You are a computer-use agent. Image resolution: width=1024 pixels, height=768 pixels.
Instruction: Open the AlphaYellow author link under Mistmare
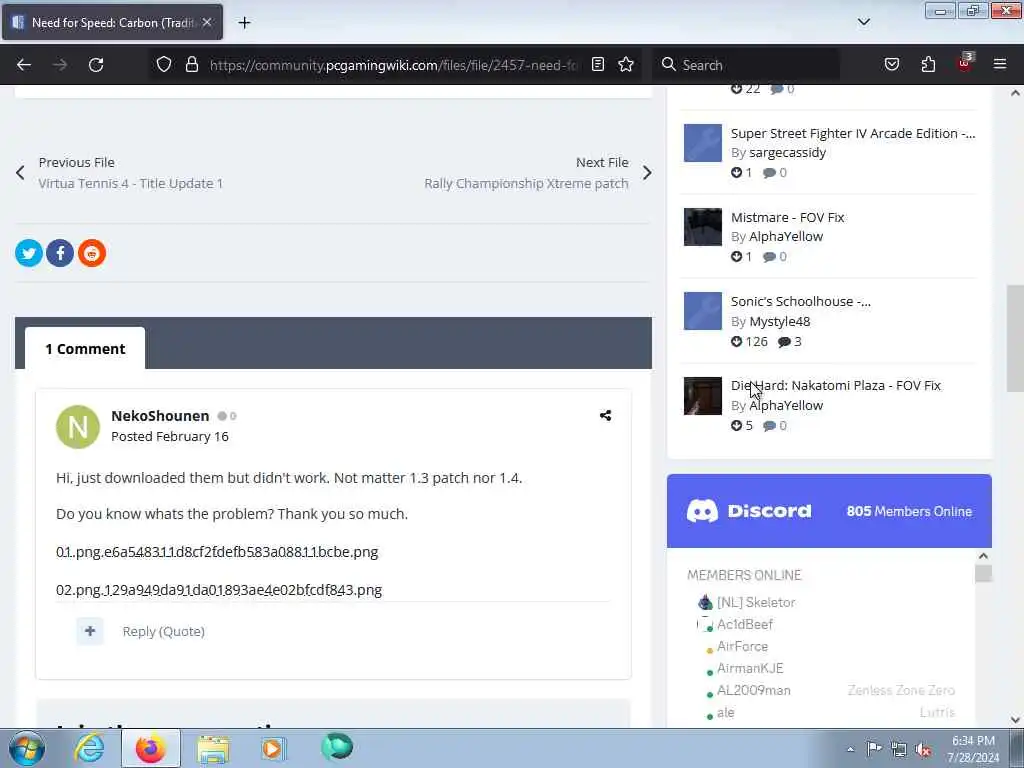[786, 236]
